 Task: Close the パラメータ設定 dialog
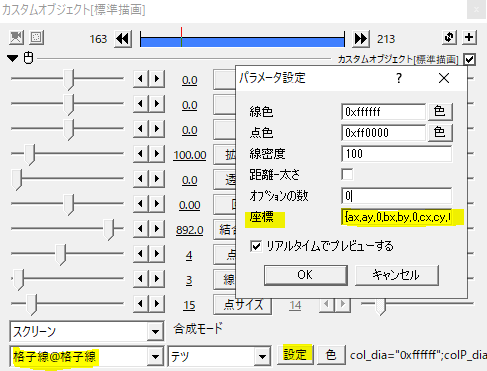coord(444,78)
